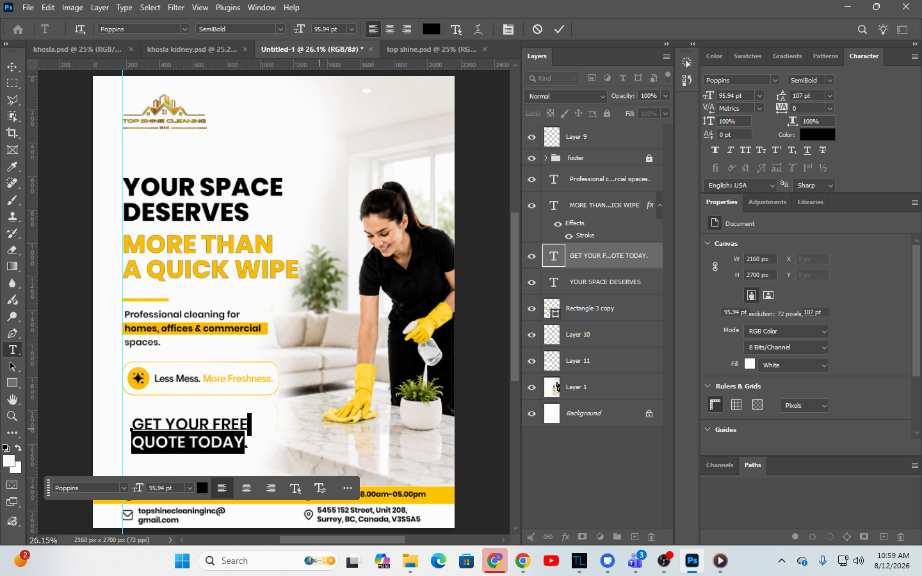Open the Filter menu

click(x=175, y=8)
